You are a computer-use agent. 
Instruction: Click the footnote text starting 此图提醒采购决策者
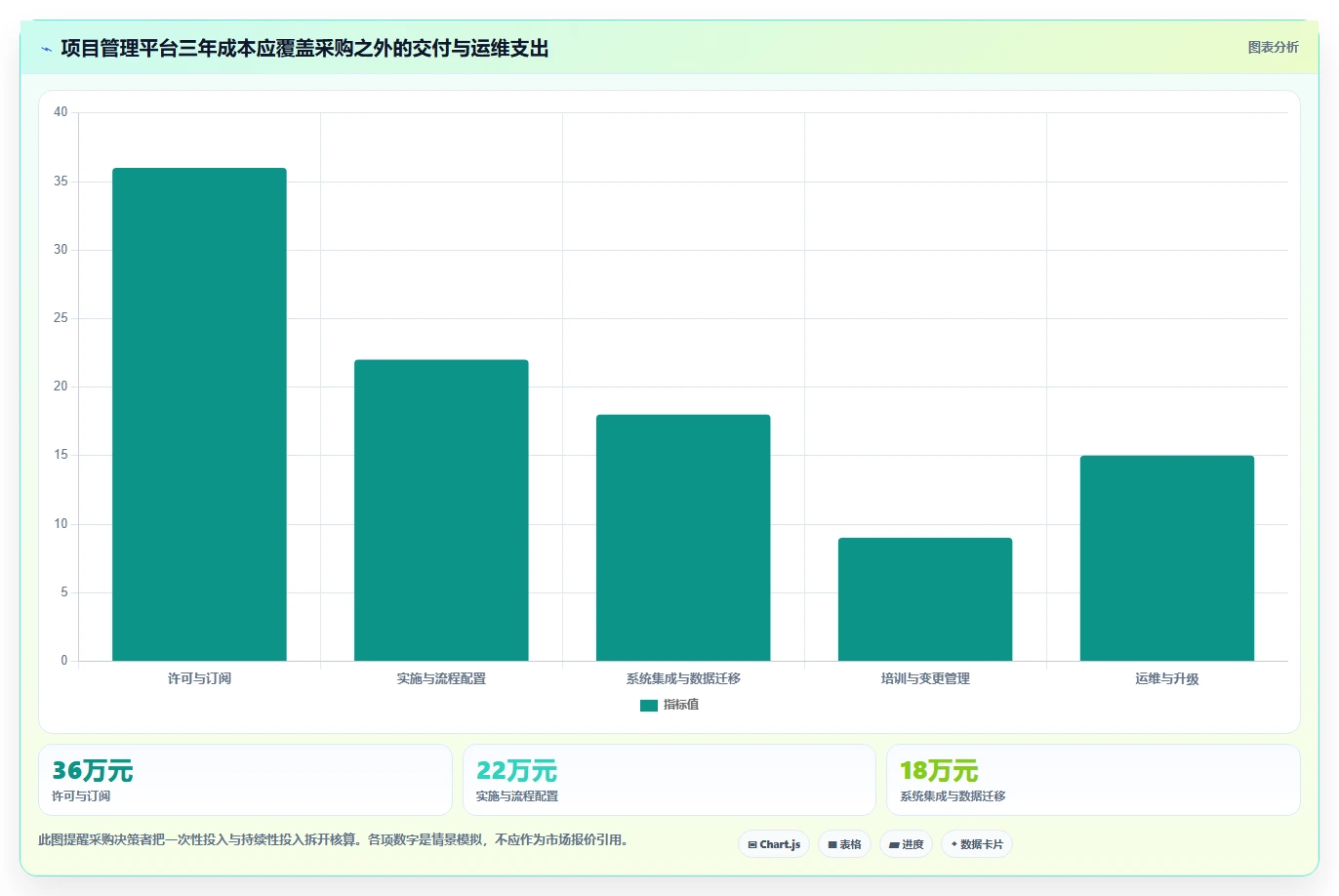336,839
